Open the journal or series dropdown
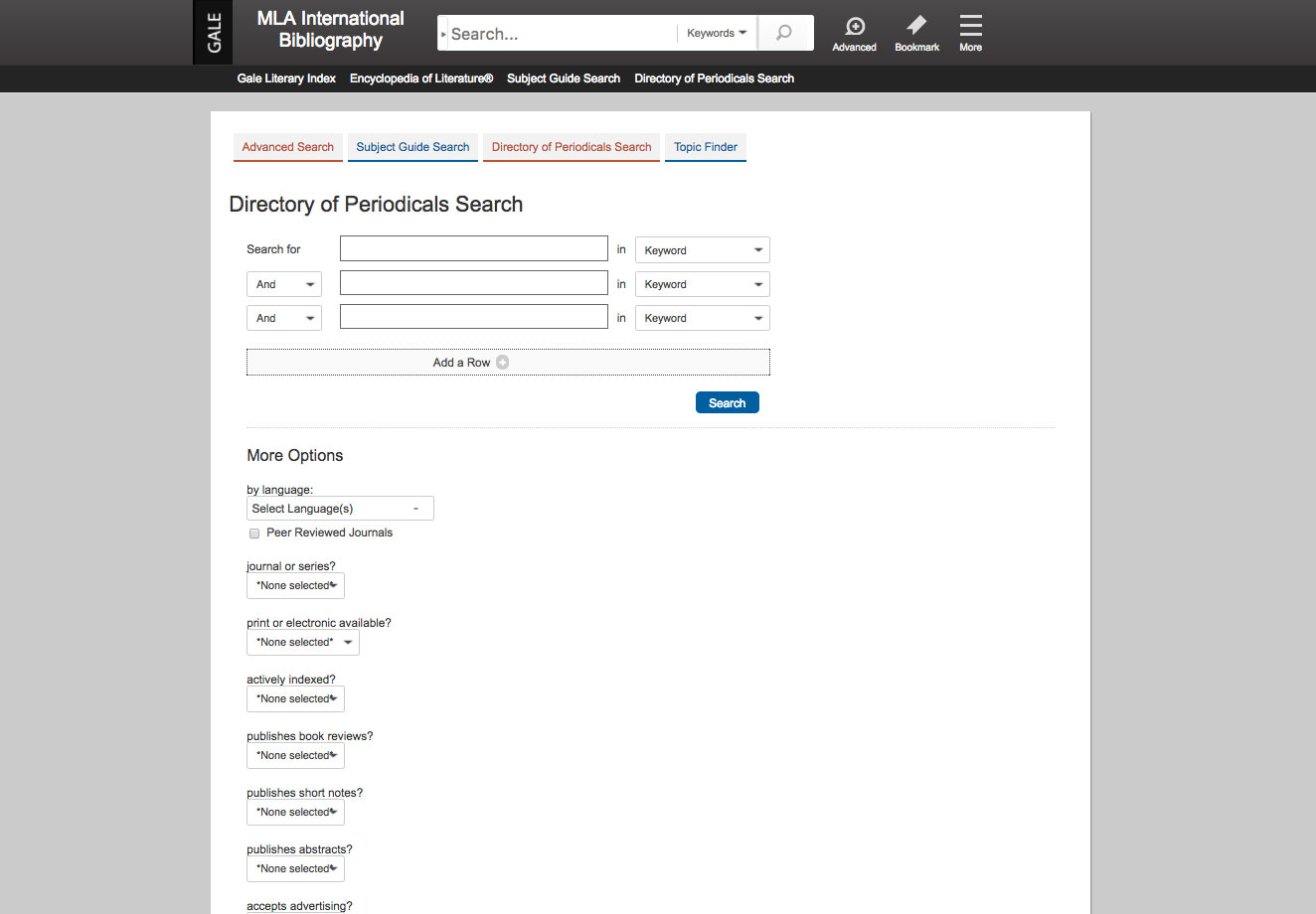1316x914 pixels. point(295,585)
